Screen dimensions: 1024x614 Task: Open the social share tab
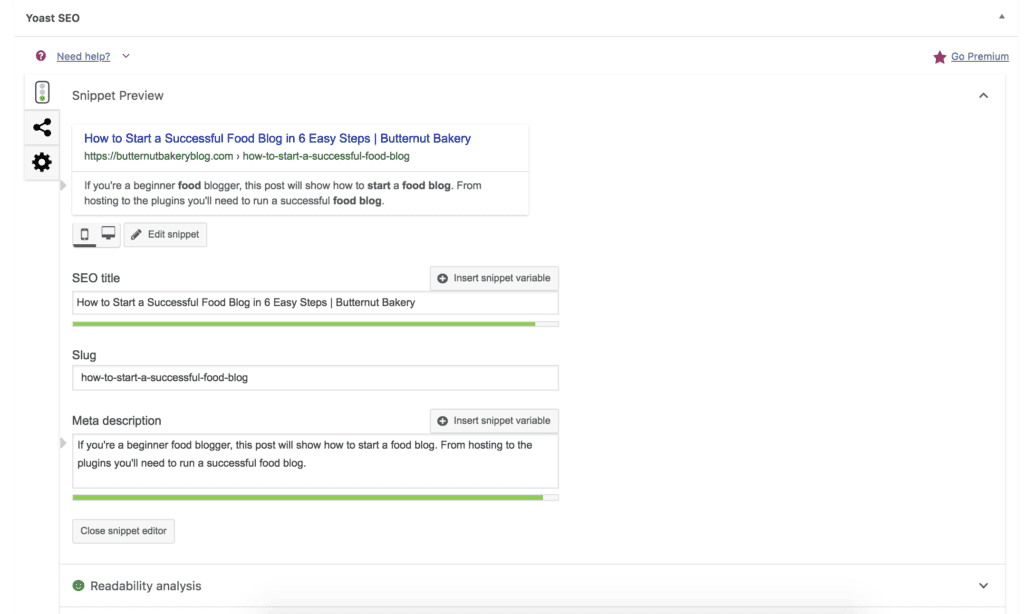pos(42,127)
